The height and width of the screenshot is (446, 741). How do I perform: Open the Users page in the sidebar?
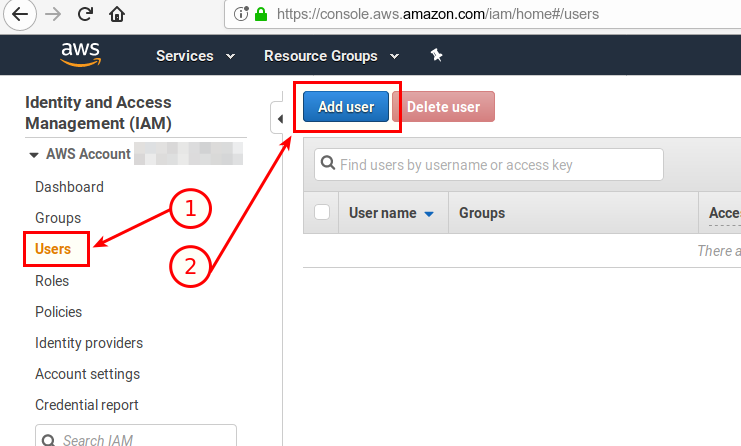point(53,249)
